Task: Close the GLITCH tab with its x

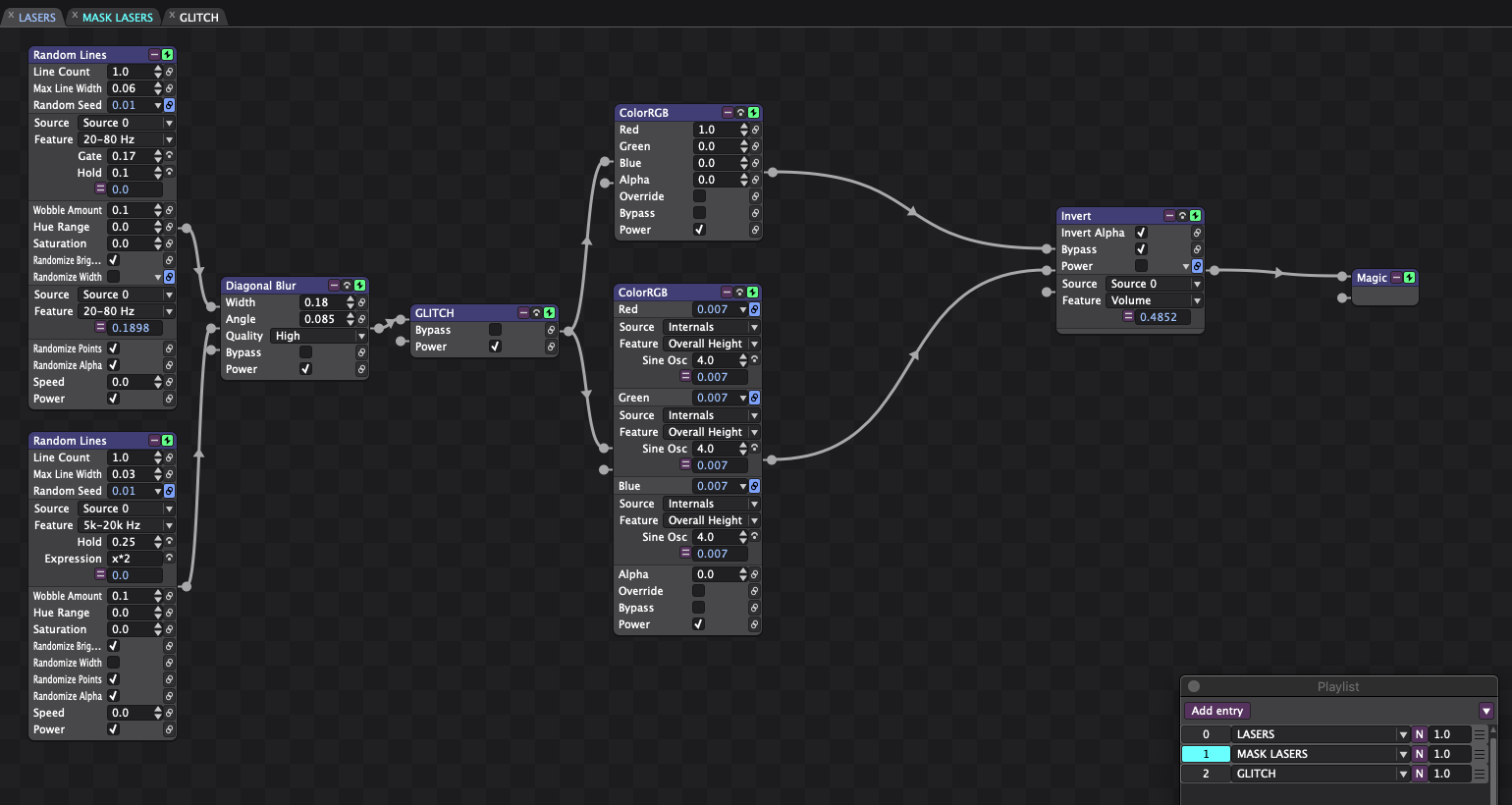Action: 172,16
